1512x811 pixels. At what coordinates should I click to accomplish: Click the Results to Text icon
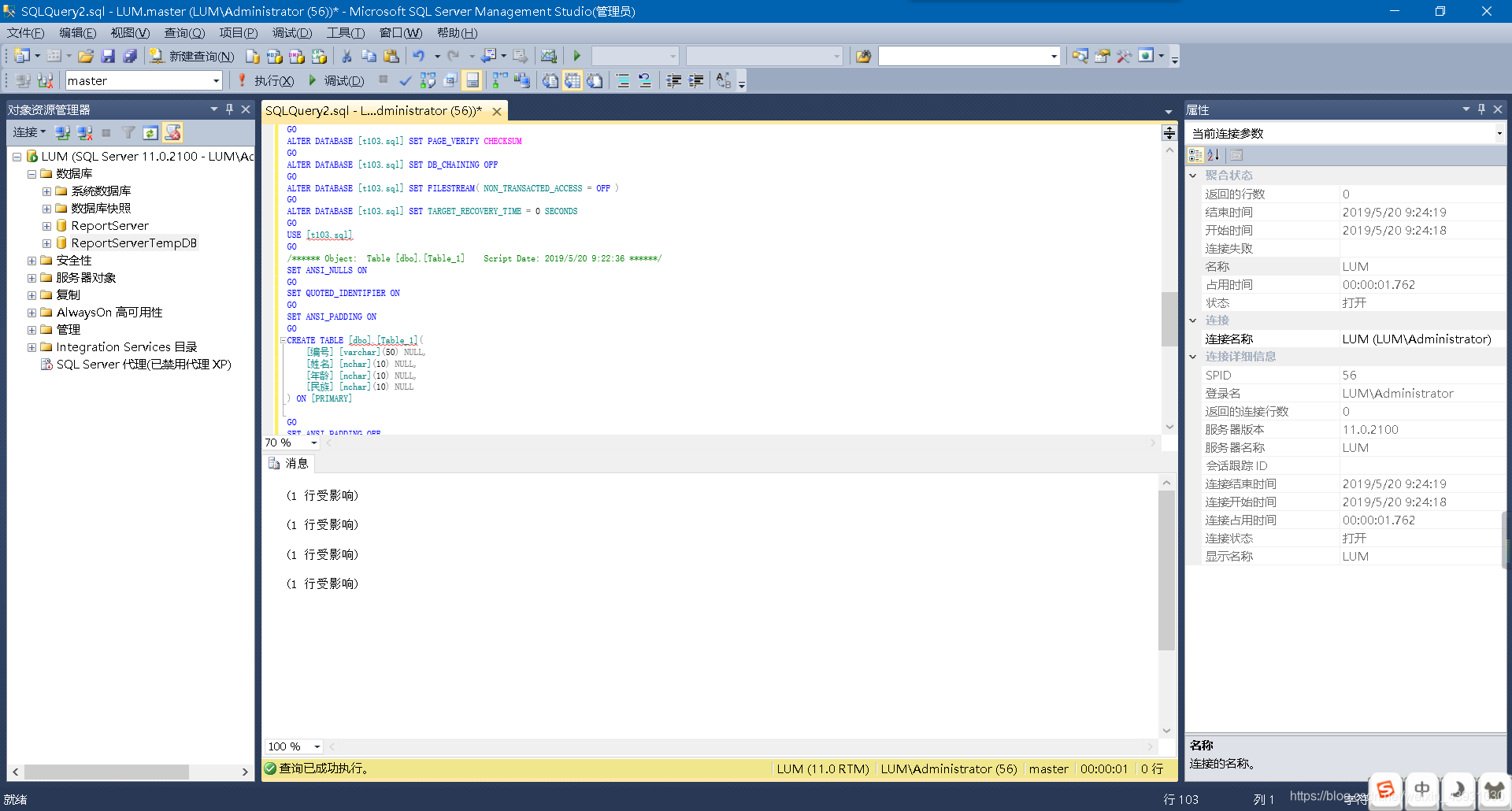pyautogui.click(x=550, y=80)
